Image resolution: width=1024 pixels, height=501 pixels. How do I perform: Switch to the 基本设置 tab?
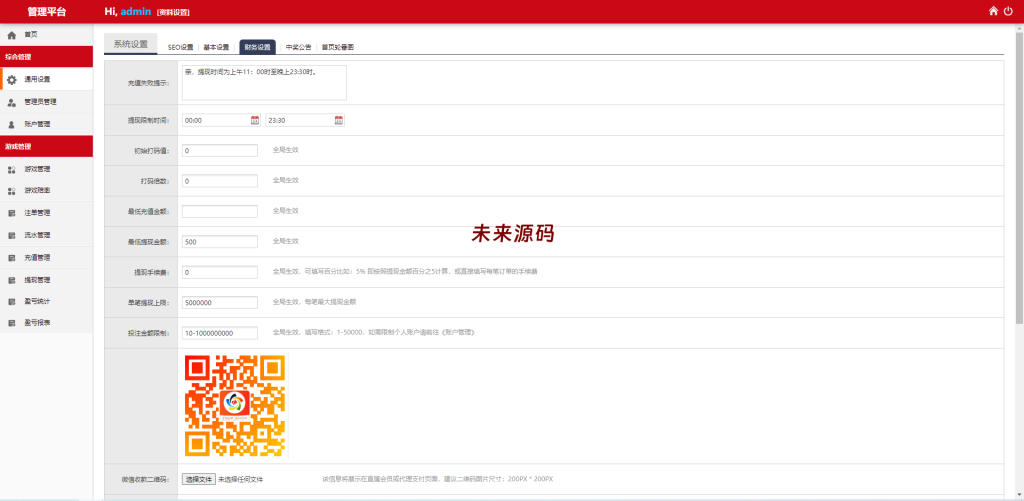(x=216, y=47)
